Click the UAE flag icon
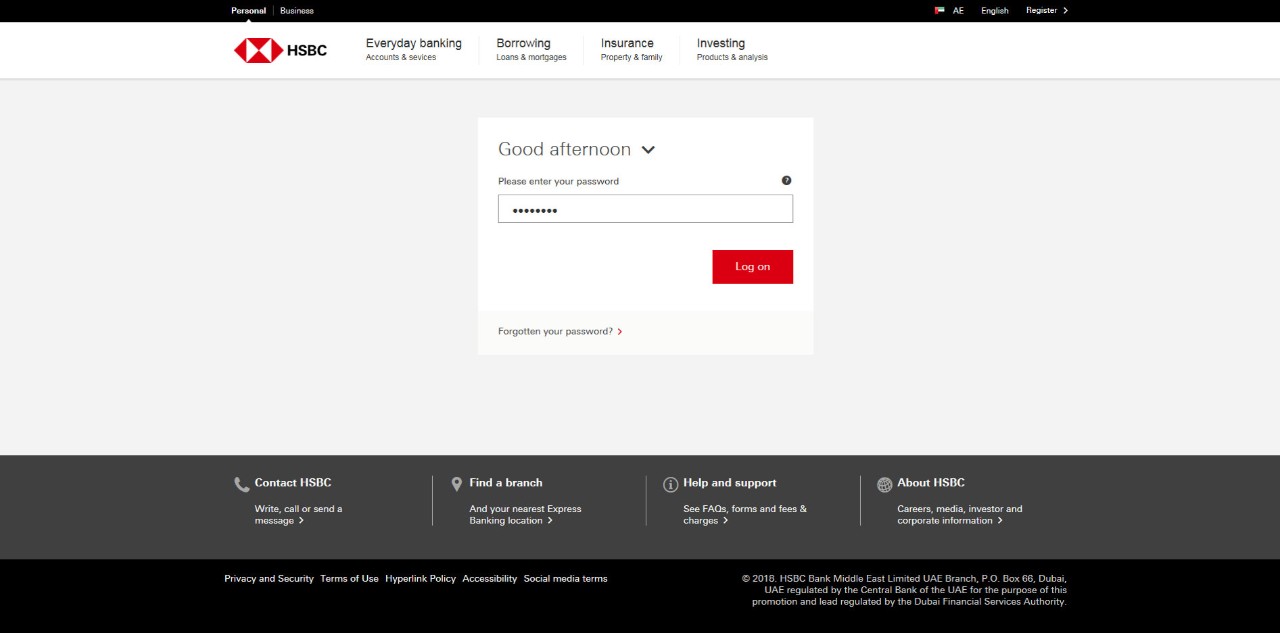Viewport: 1280px width, 633px height. click(939, 11)
